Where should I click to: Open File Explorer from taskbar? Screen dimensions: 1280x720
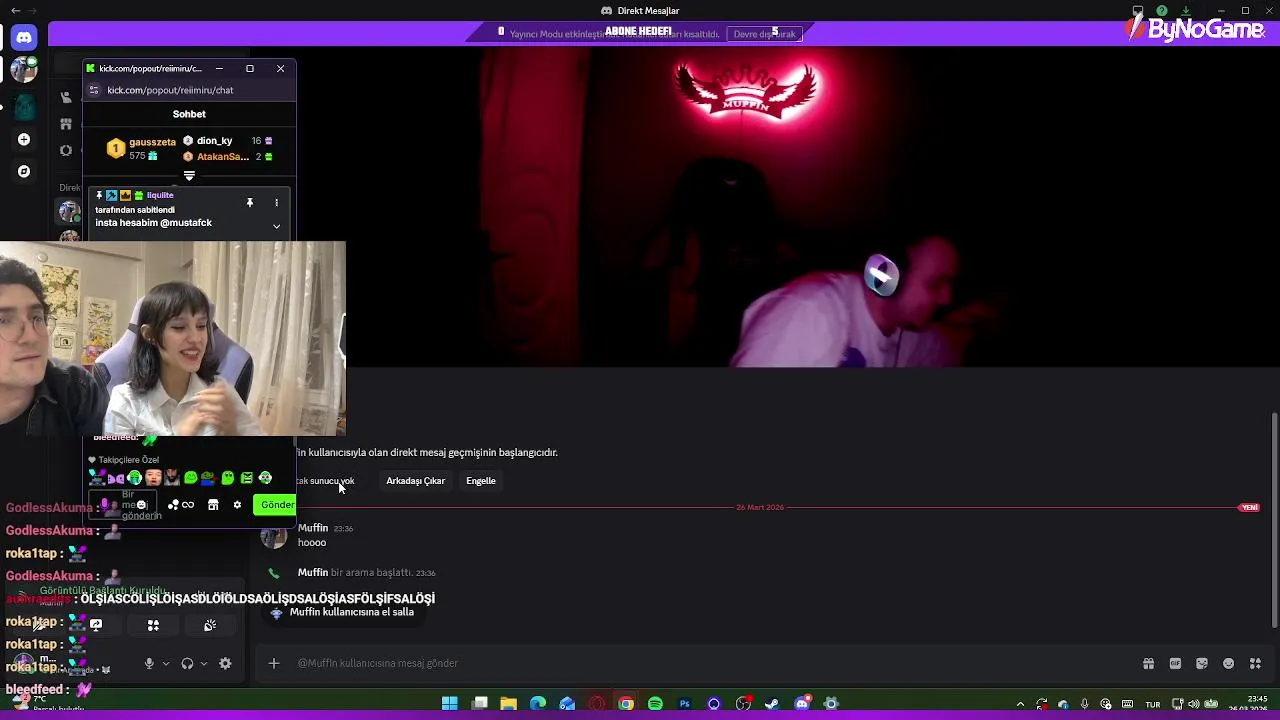click(508, 704)
